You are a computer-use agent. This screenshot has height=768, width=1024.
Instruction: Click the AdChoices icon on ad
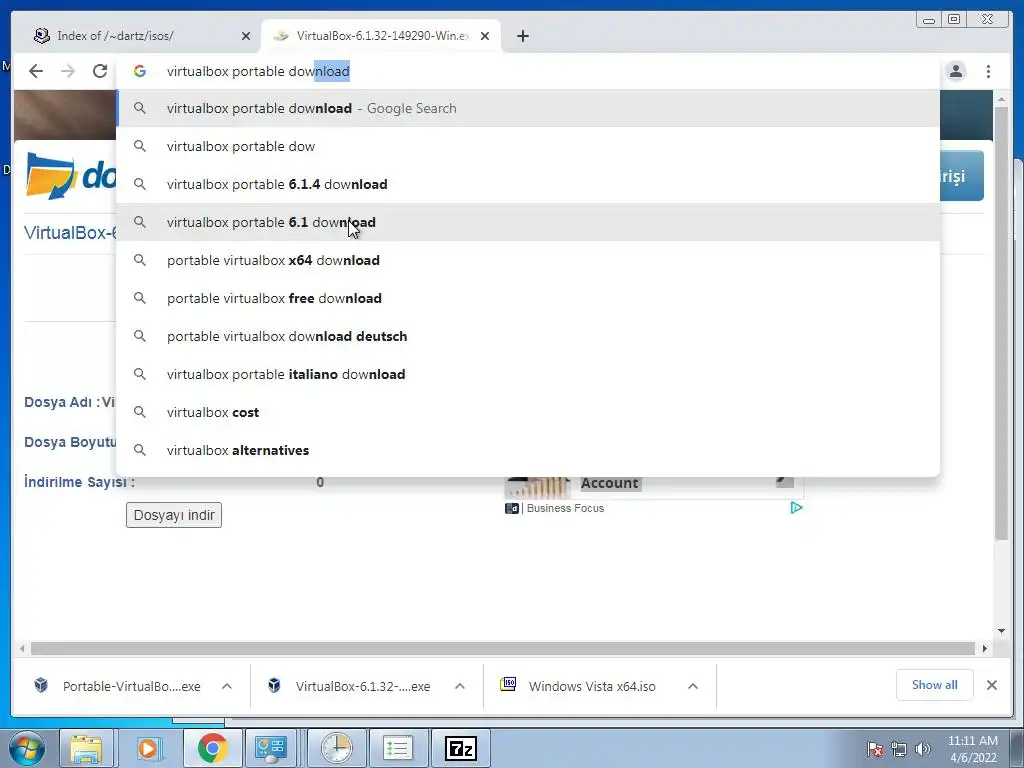coord(796,507)
